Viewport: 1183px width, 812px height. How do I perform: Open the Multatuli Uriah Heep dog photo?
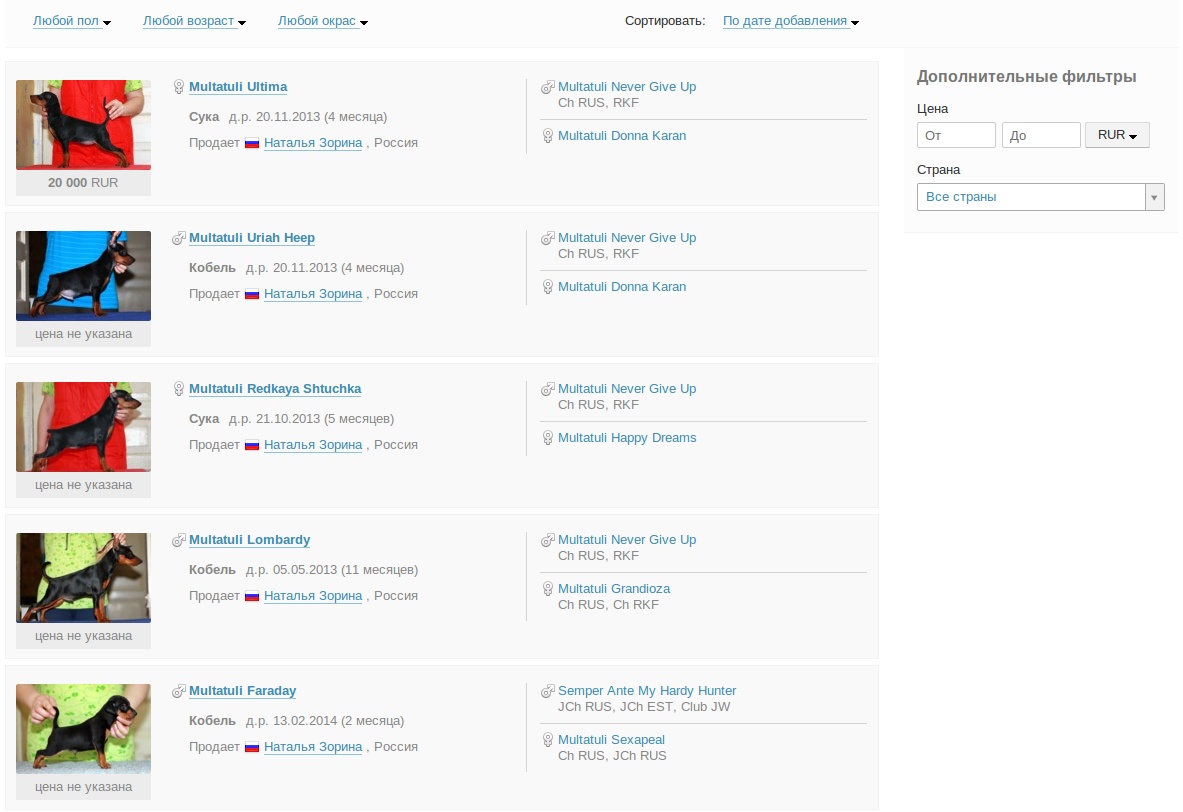click(x=83, y=275)
